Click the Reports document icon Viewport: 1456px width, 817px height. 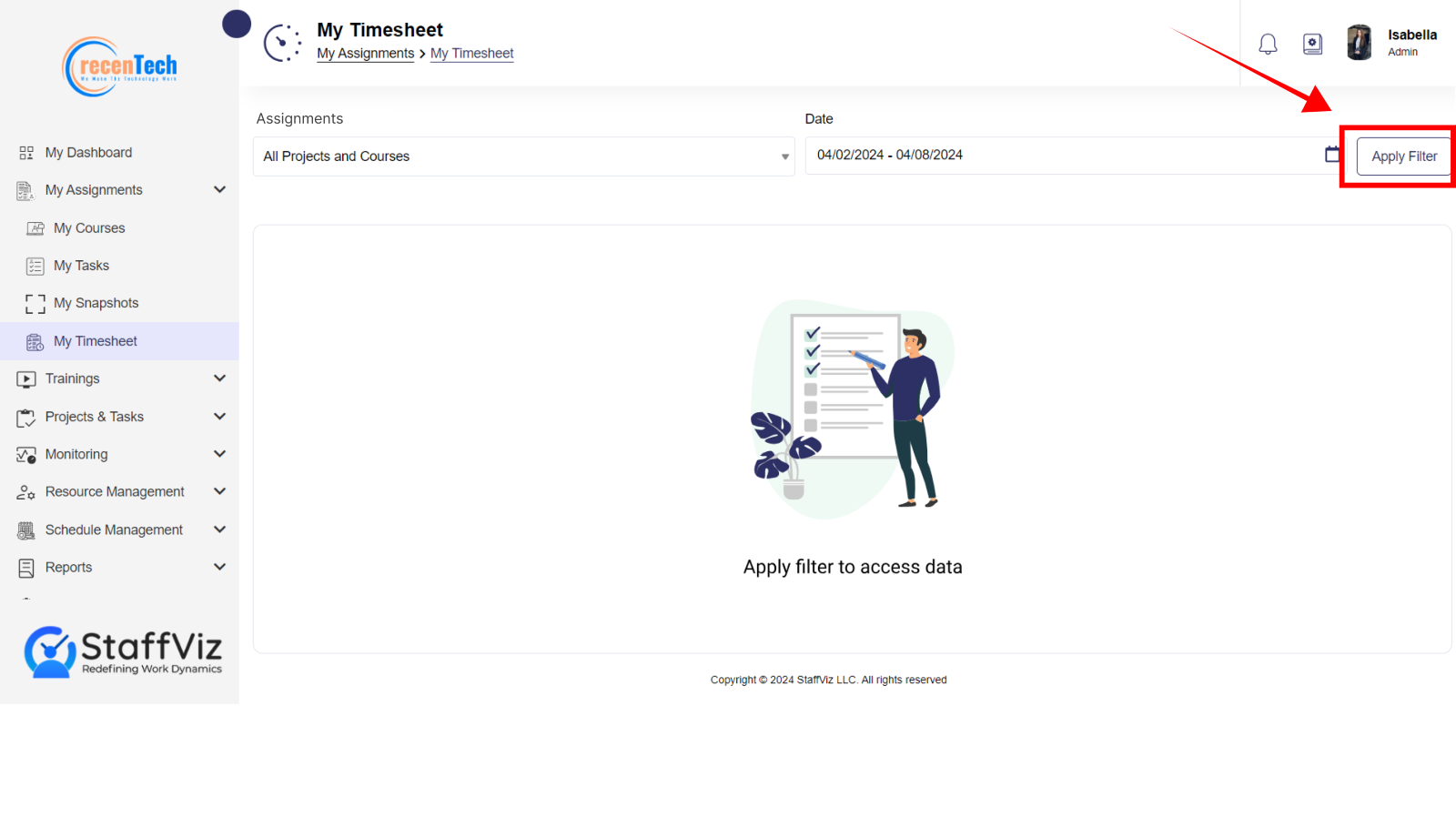click(26, 568)
